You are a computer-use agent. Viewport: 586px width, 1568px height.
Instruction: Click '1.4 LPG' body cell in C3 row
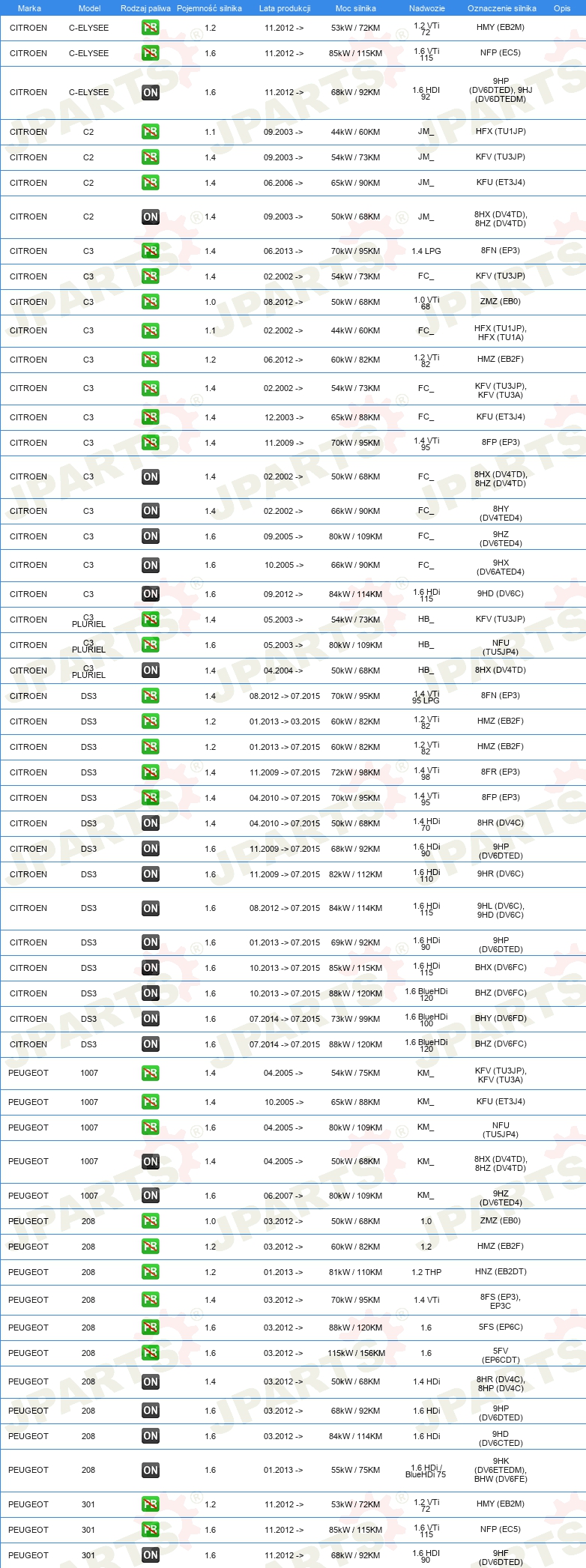426,251
